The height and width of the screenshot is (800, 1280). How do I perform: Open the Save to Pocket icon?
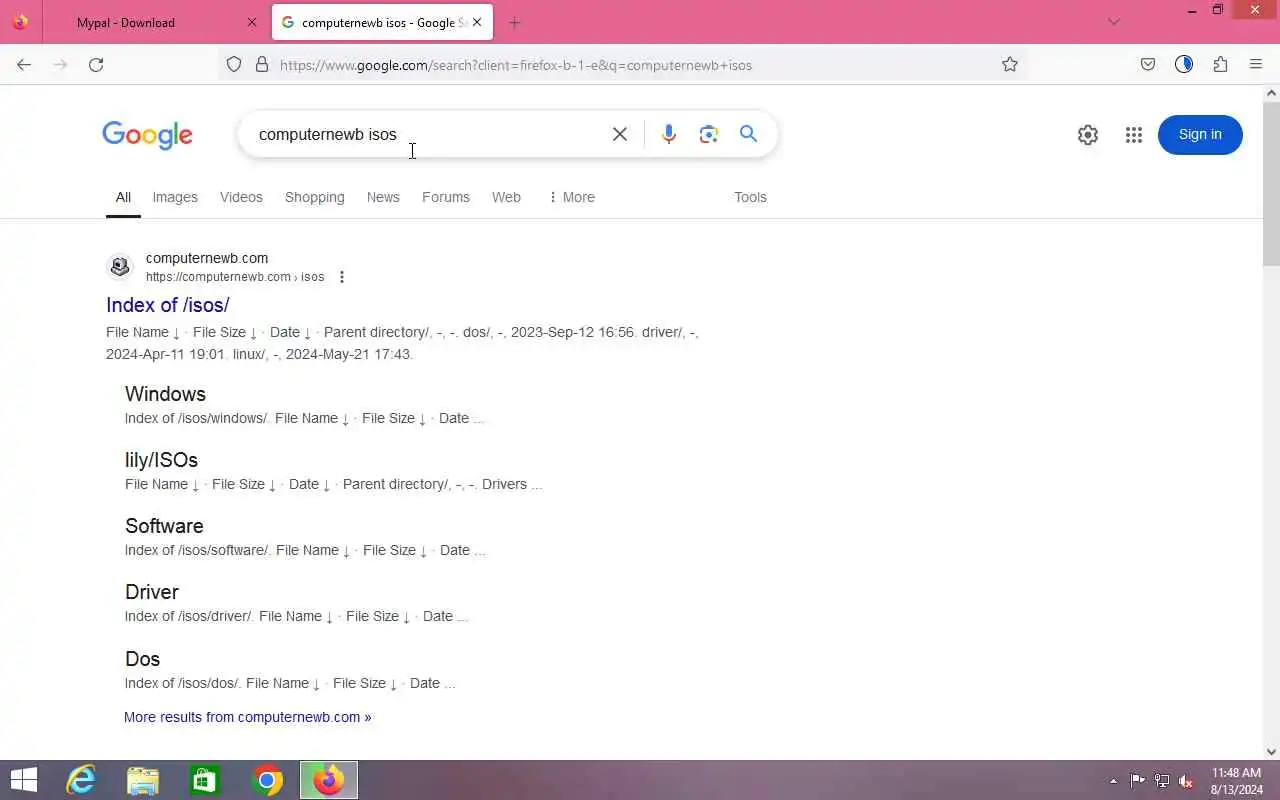[1148, 65]
